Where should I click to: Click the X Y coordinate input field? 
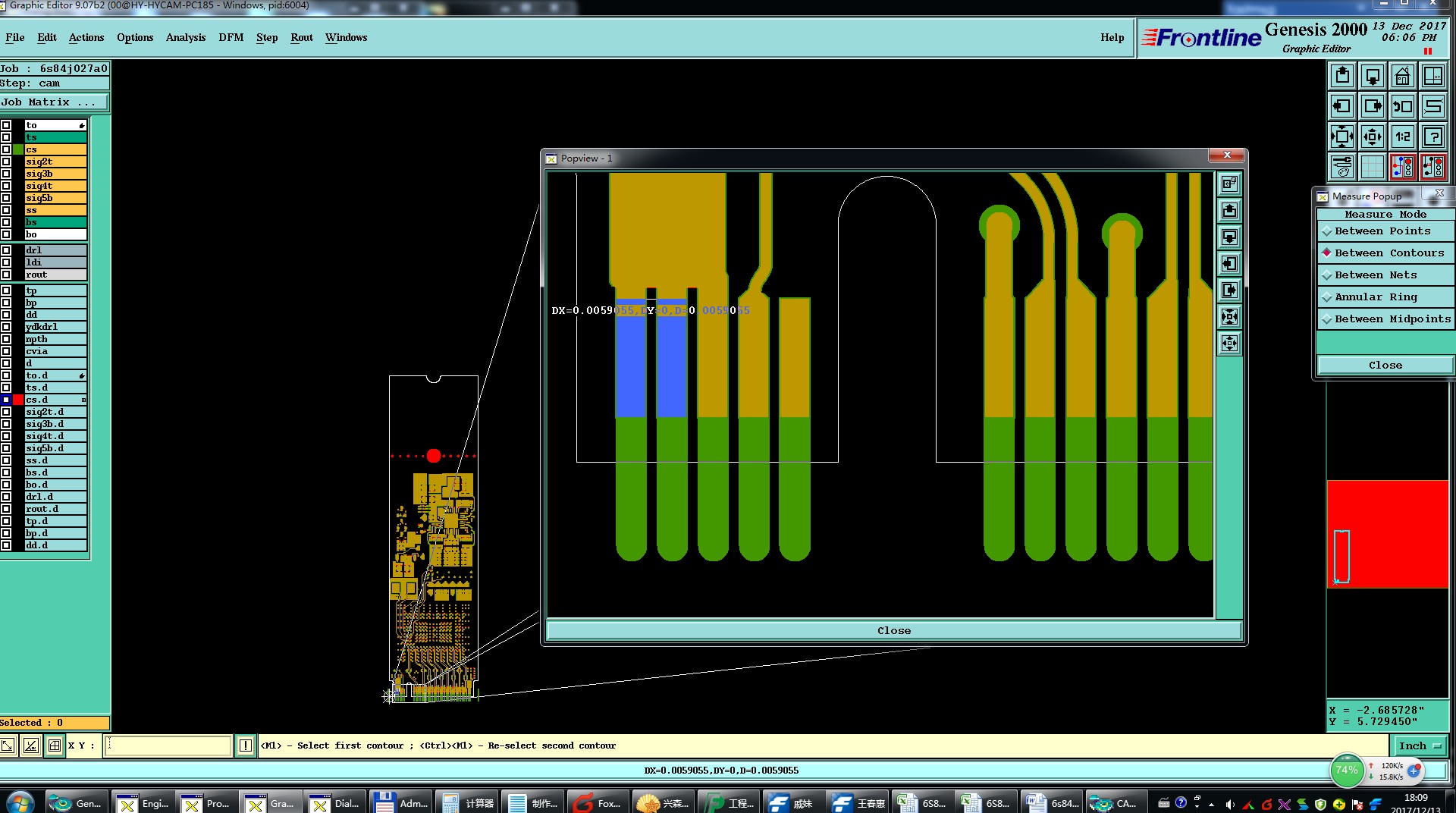coord(168,746)
